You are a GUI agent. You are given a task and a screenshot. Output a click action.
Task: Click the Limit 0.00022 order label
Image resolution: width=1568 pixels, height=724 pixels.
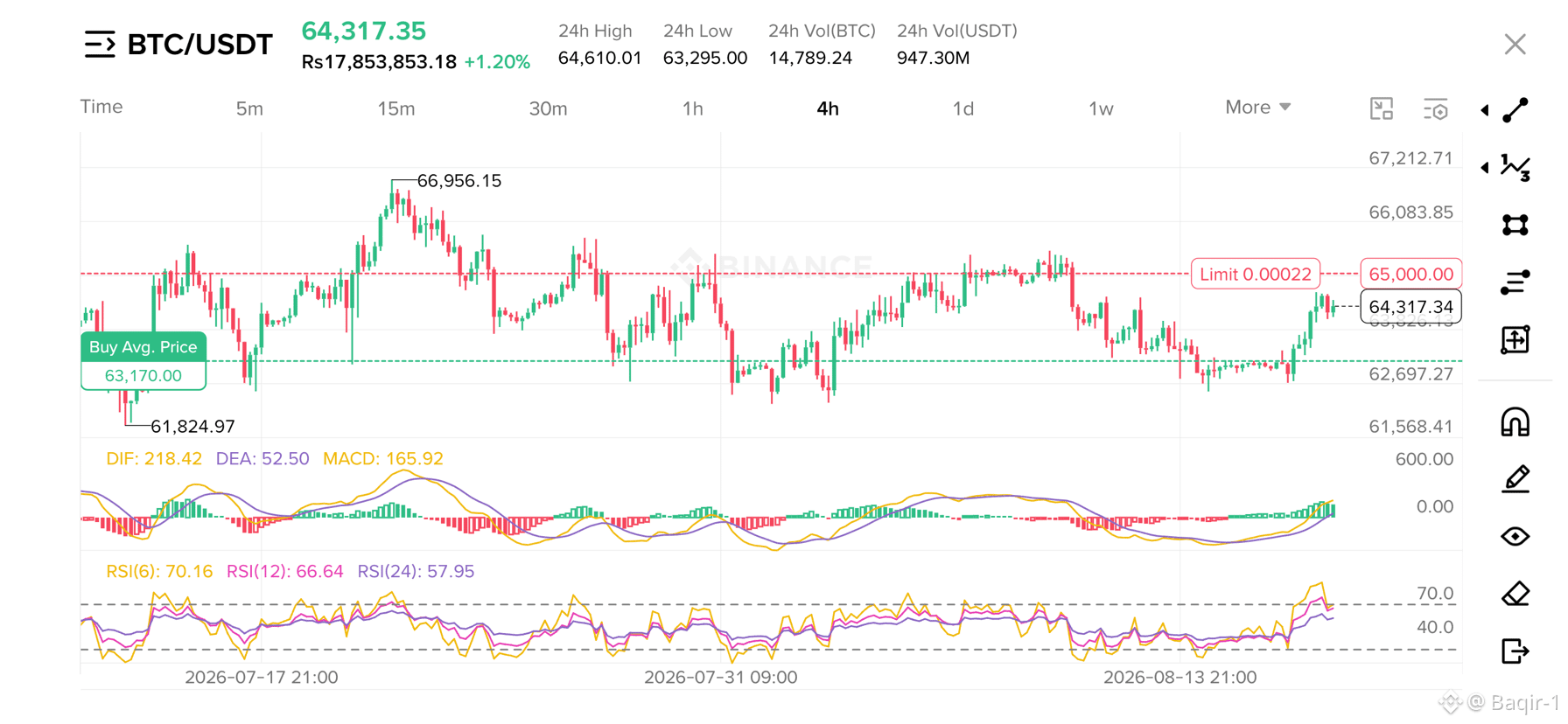point(1256,275)
